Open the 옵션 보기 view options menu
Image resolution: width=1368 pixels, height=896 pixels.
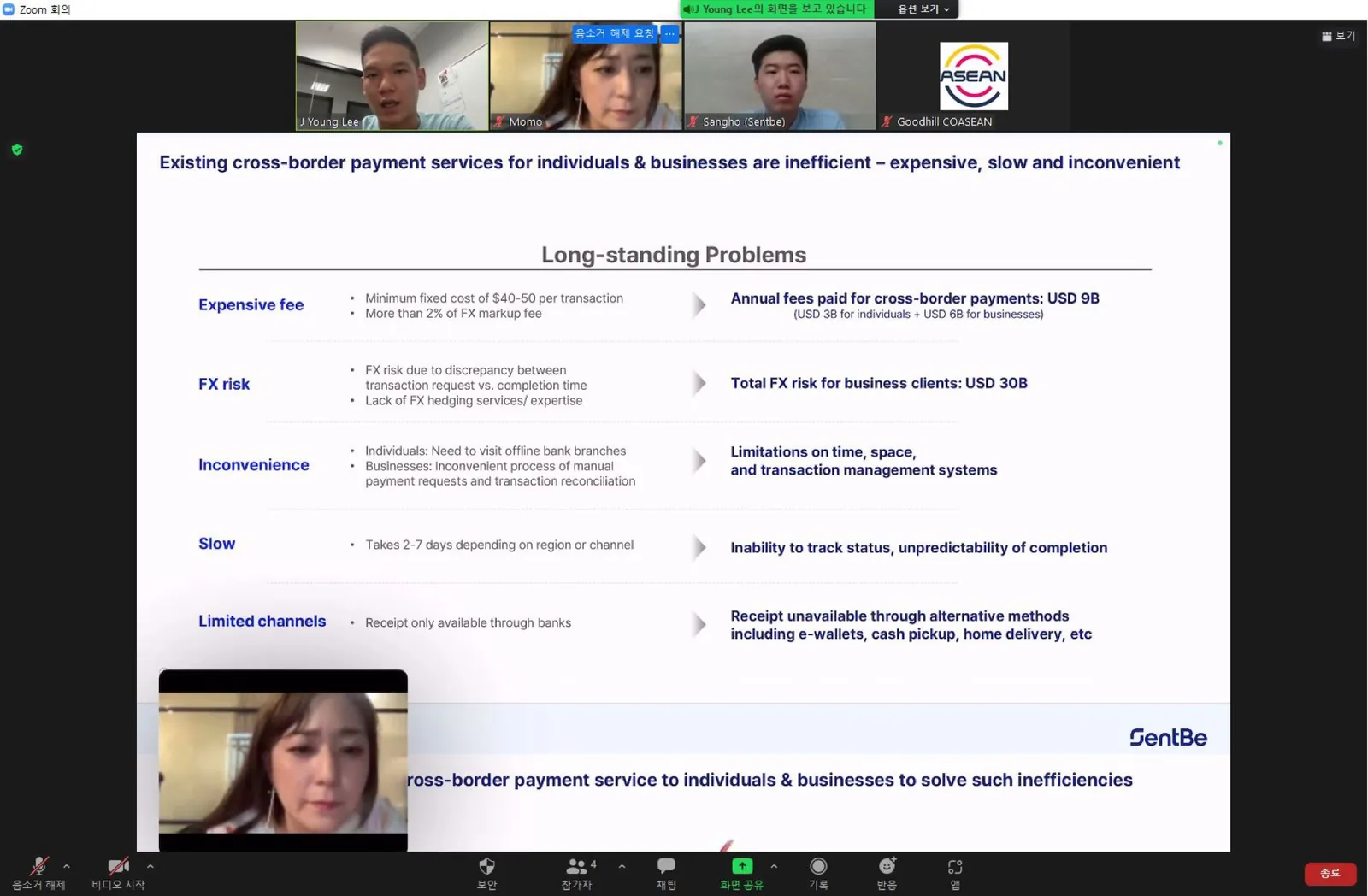(x=923, y=9)
